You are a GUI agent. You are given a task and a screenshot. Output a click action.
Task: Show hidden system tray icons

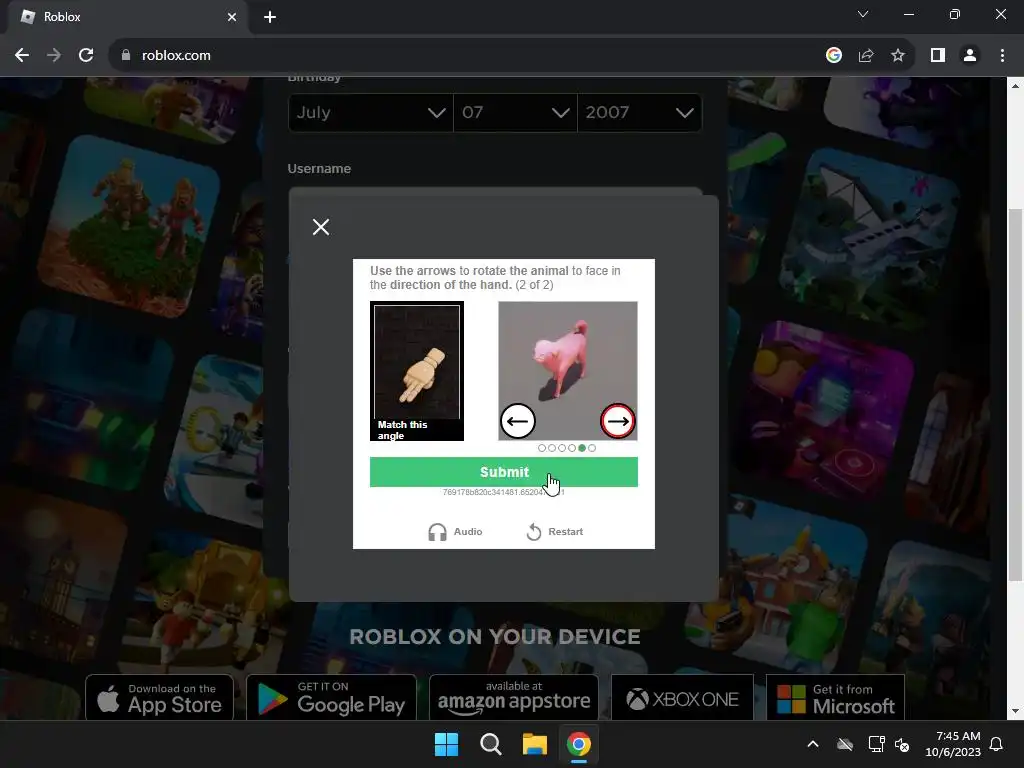click(813, 744)
